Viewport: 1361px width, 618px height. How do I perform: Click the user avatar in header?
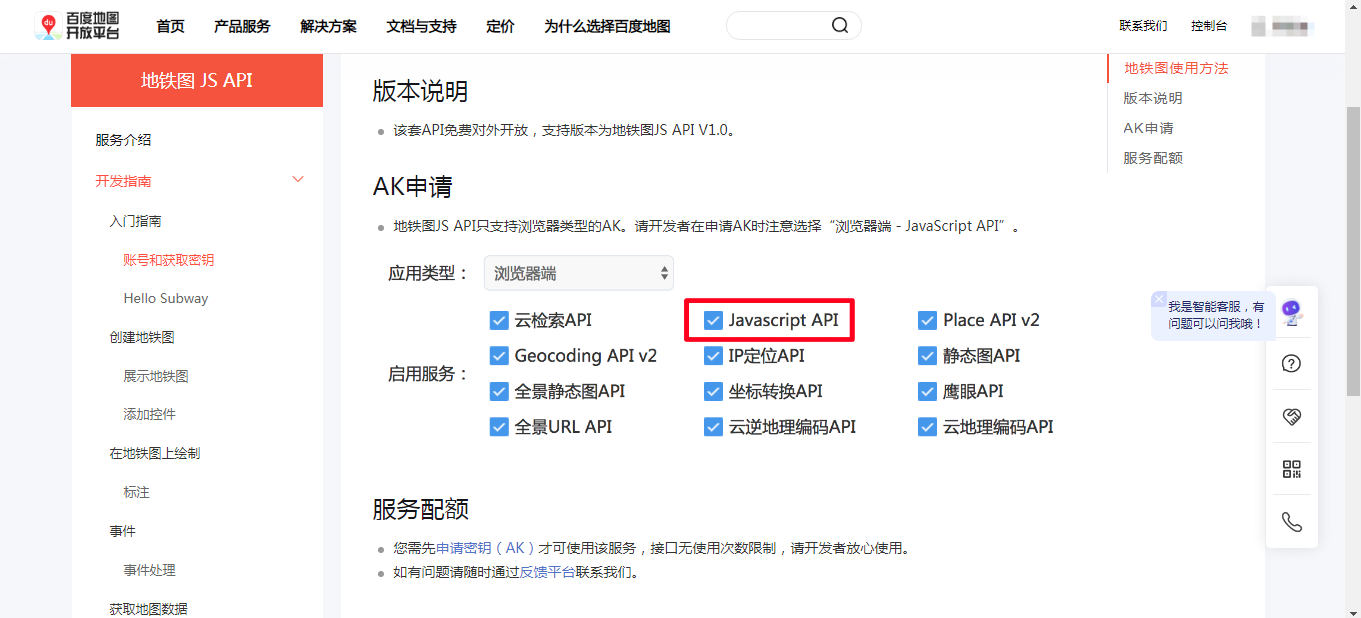(1258, 26)
